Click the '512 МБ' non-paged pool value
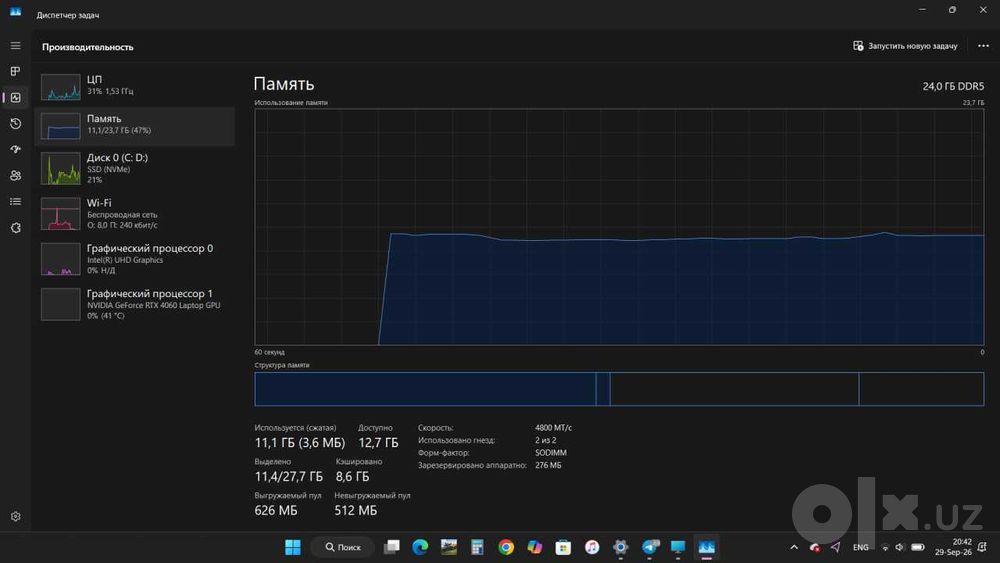Image resolution: width=1000 pixels, height=563 pixels. coord(356,510)
